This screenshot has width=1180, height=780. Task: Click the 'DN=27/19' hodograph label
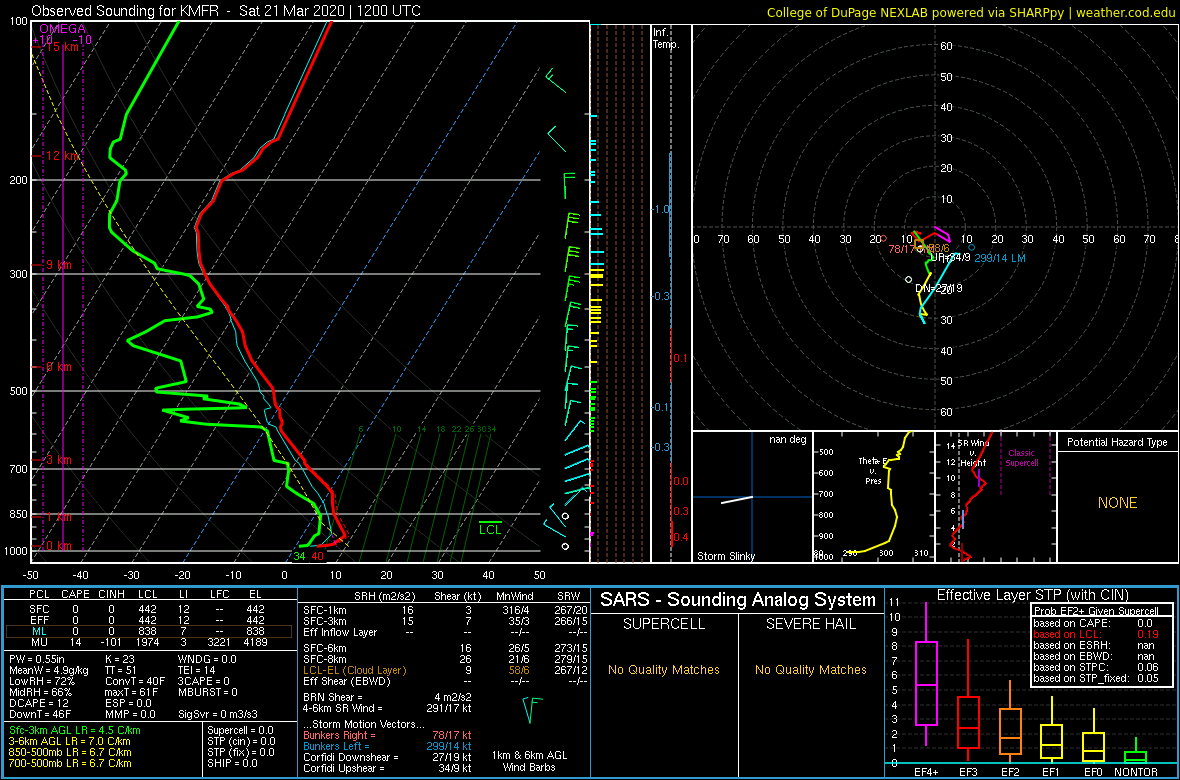pos(938,288)
